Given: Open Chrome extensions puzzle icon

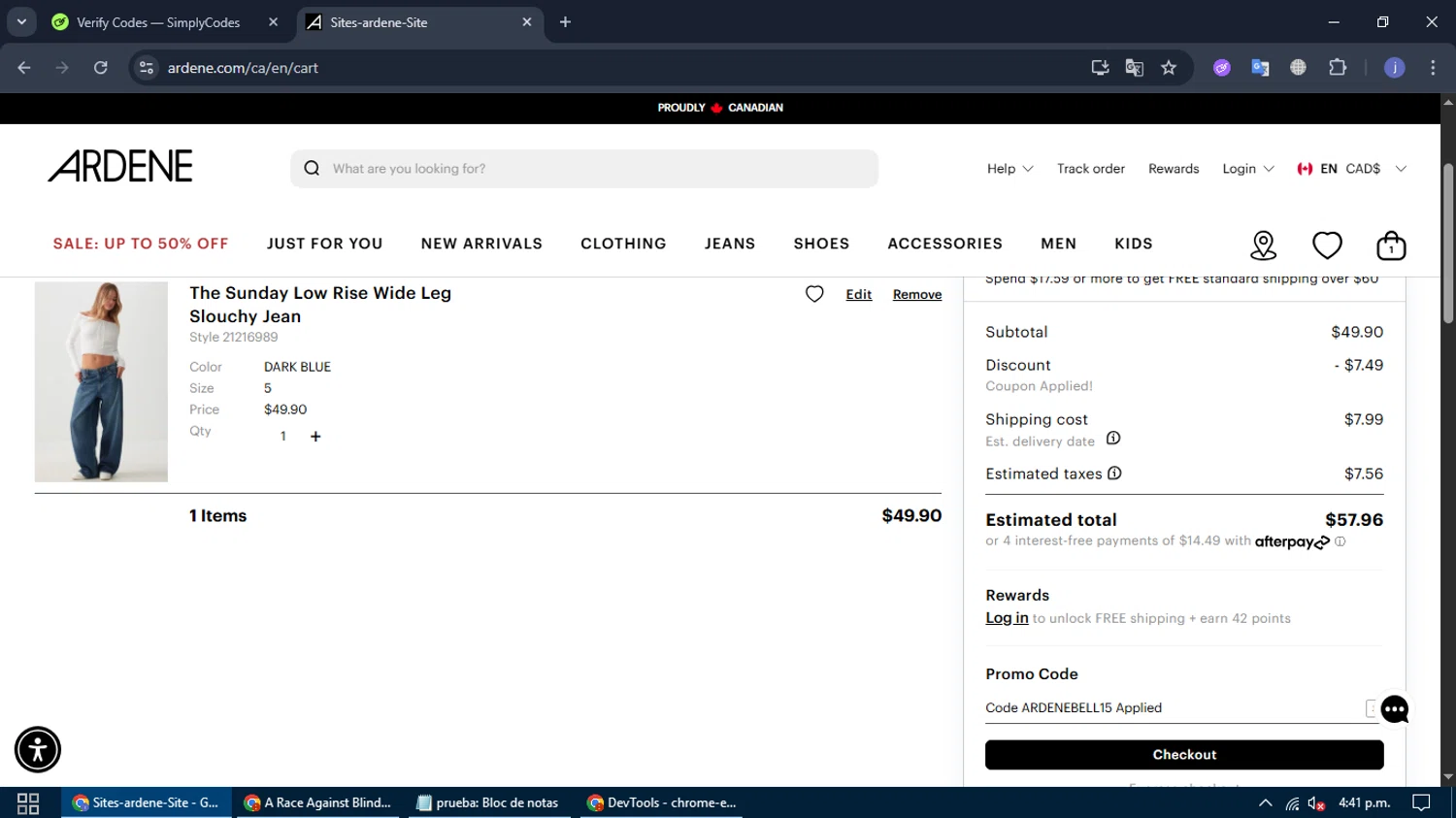Looking at the screenshot, I should click(x=1338, y=68).
